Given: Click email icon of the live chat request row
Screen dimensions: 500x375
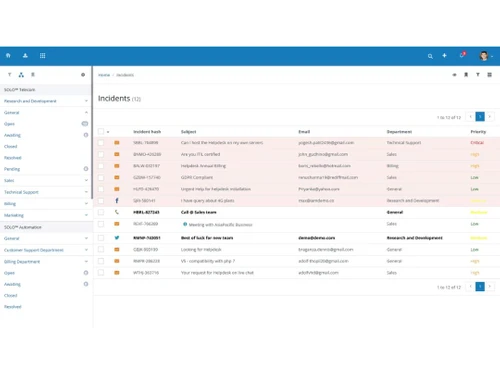Looking at the screenshot, I should pos(117,273).
